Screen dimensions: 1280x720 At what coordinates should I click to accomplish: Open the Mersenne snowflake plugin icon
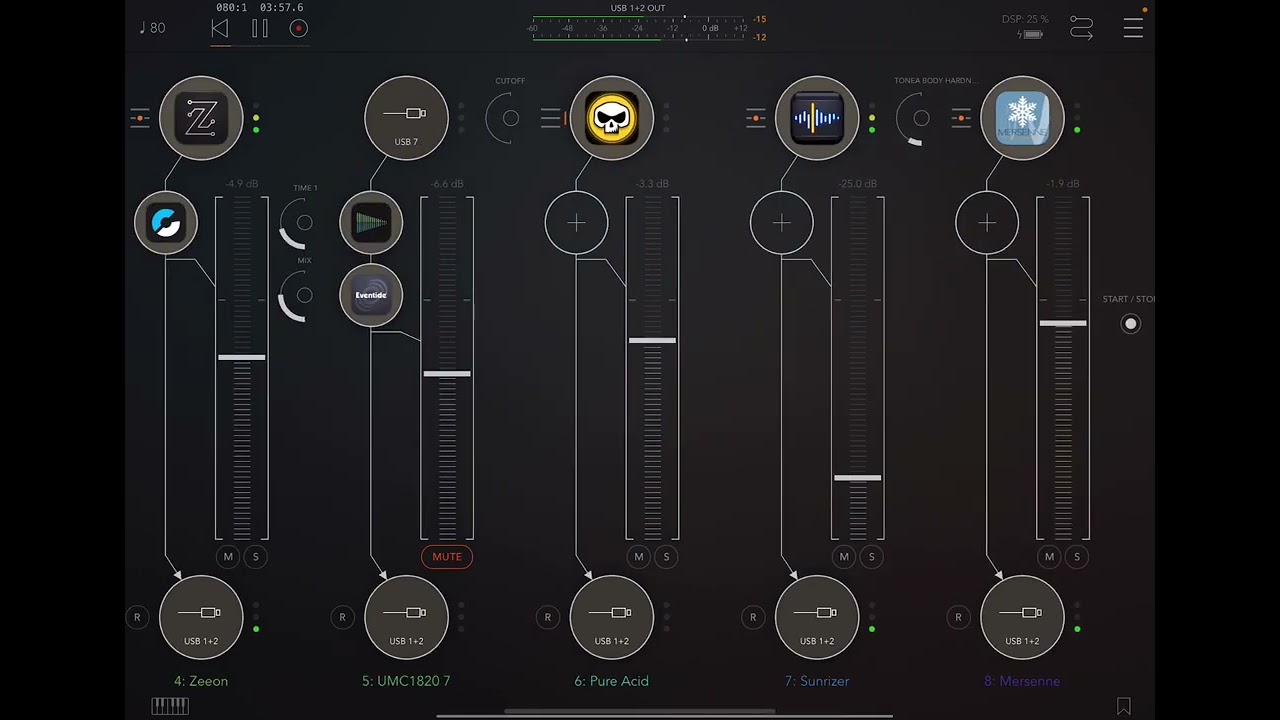[1022, 118]
